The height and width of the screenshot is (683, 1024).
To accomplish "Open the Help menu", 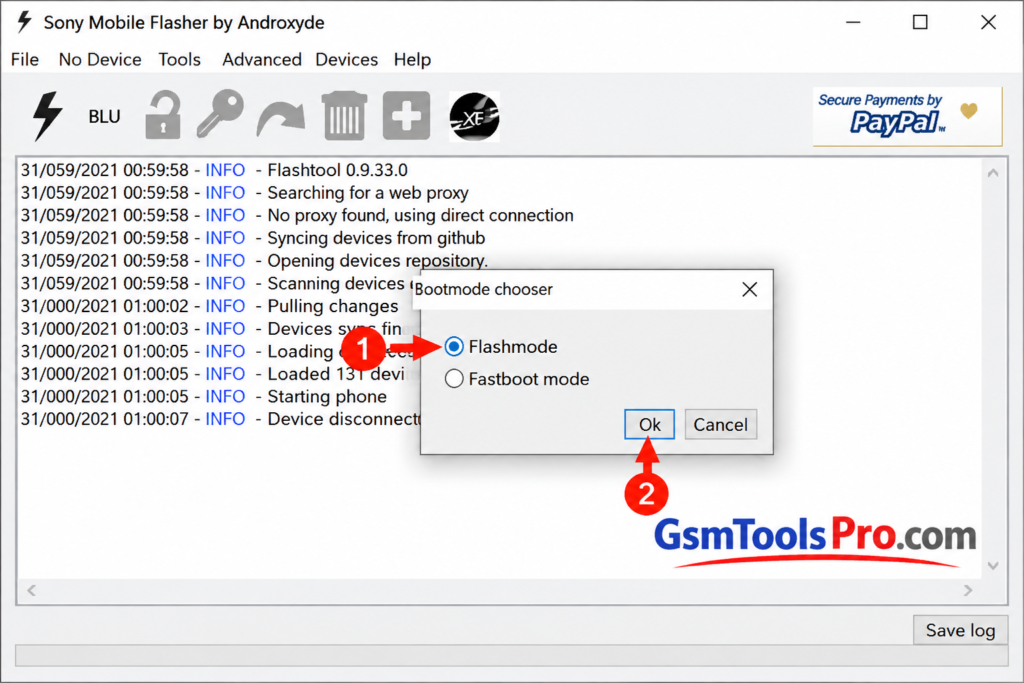I will tap(412, 59).
